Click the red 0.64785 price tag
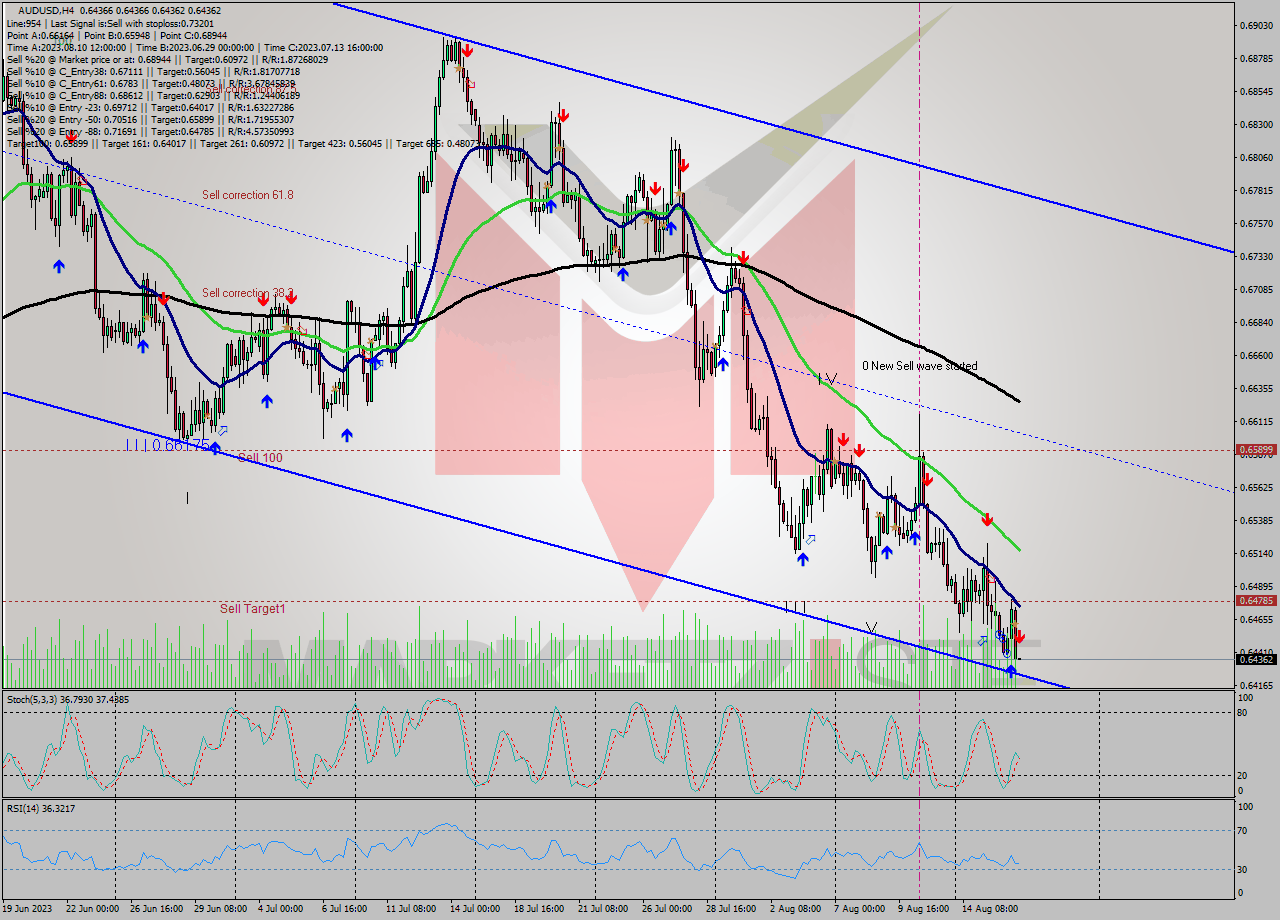This screenshot has width=1280, height=920. pos(1256,601)
